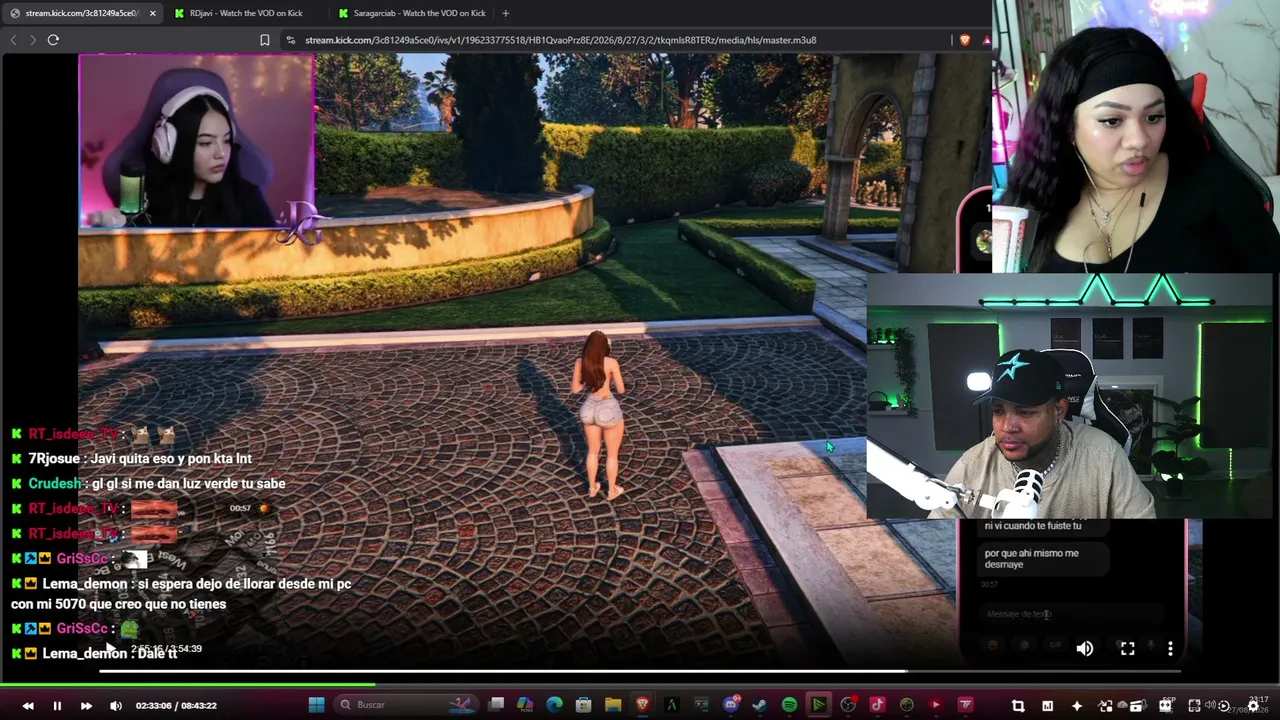Close the stream.kick.com tab
This screenshot has width=1280, height=720.
[x=153, y=13]
